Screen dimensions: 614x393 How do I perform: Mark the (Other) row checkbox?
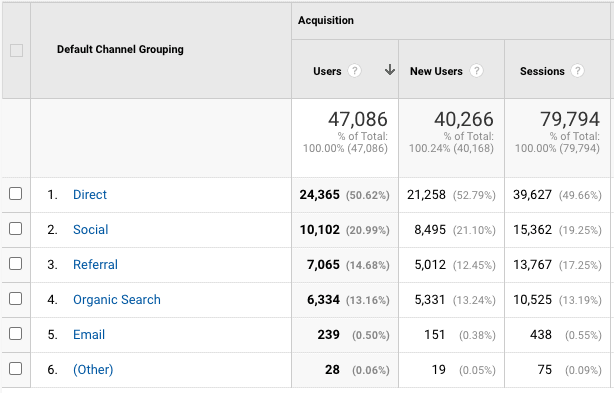point(15,368)
